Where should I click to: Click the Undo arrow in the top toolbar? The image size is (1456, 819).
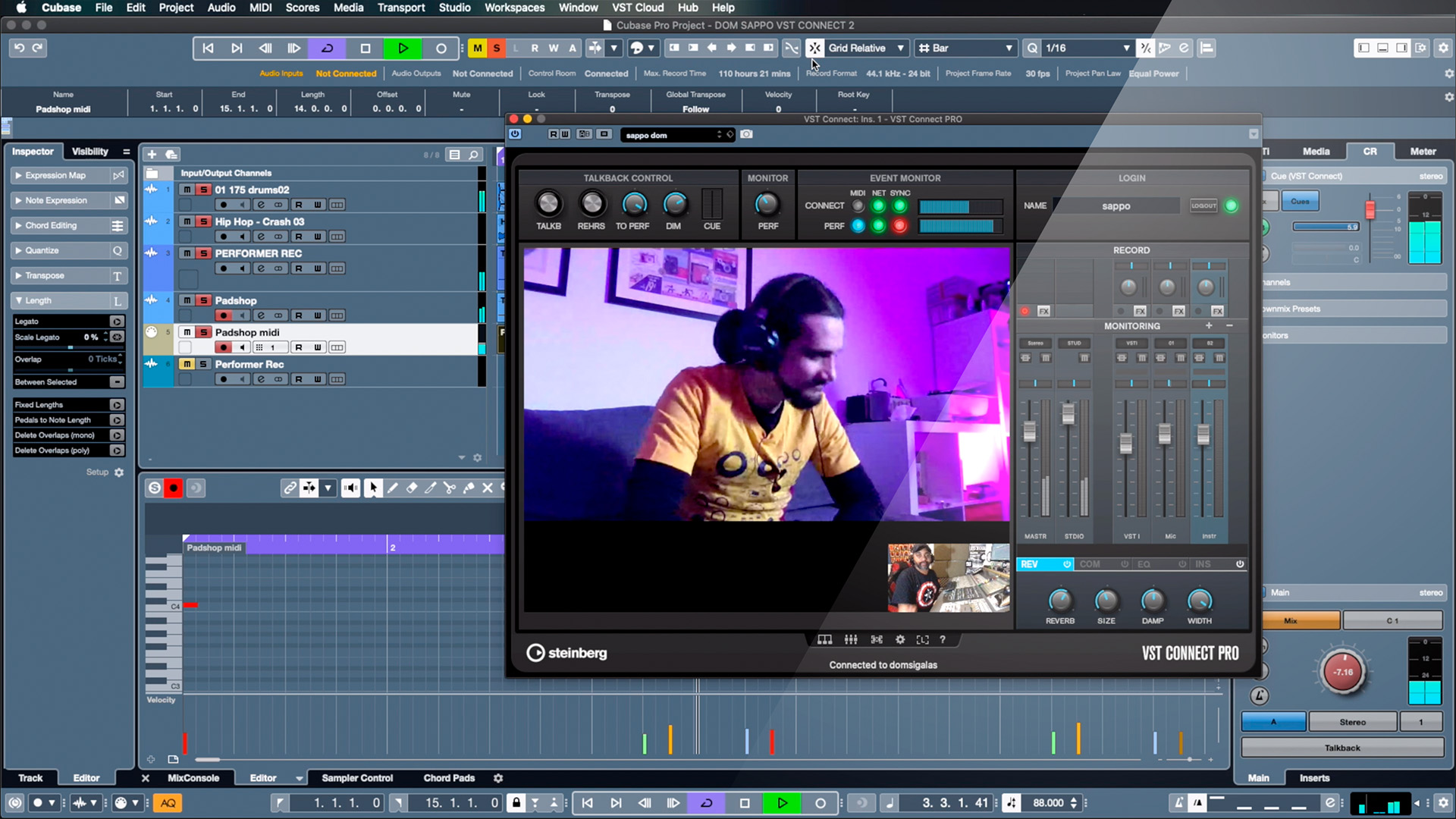point(19,48)
